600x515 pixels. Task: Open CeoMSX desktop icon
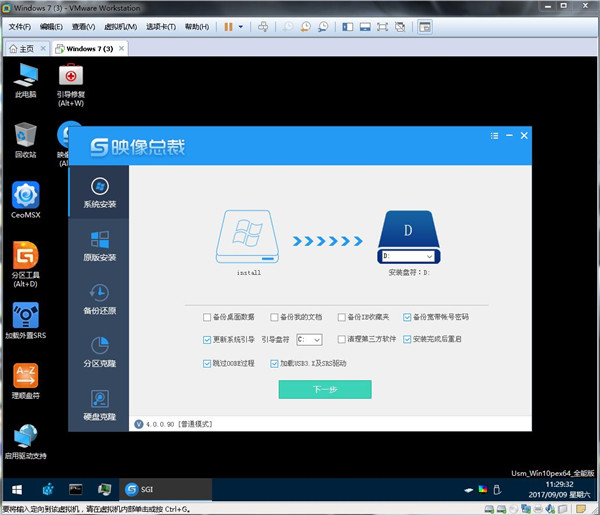(x=25, y=200)
